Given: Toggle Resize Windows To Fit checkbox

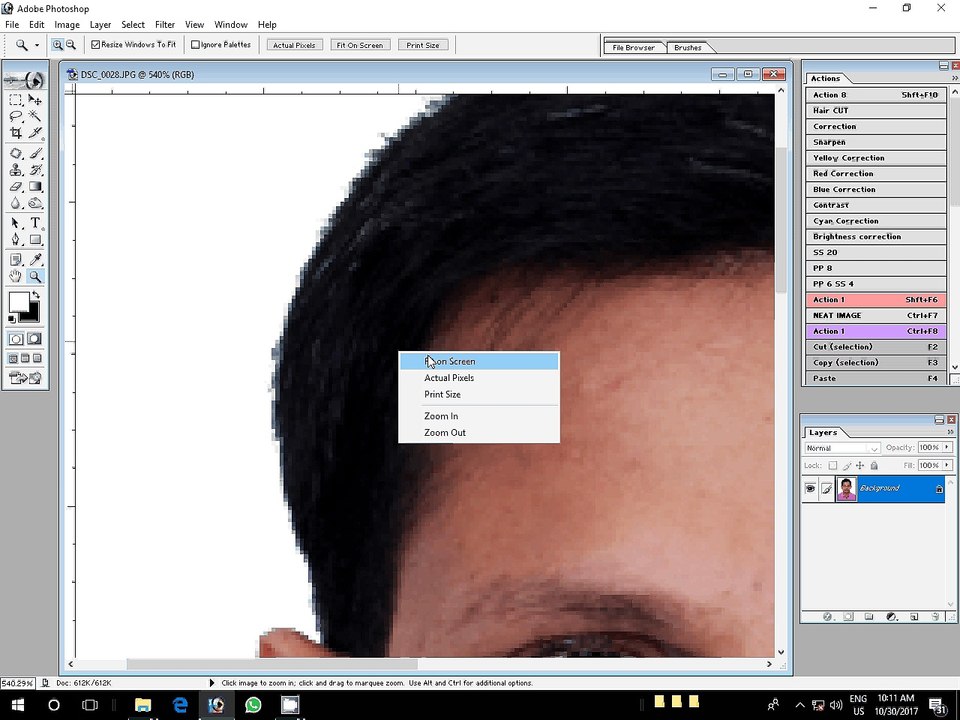Looking at the screenshot, I should 96,45.
